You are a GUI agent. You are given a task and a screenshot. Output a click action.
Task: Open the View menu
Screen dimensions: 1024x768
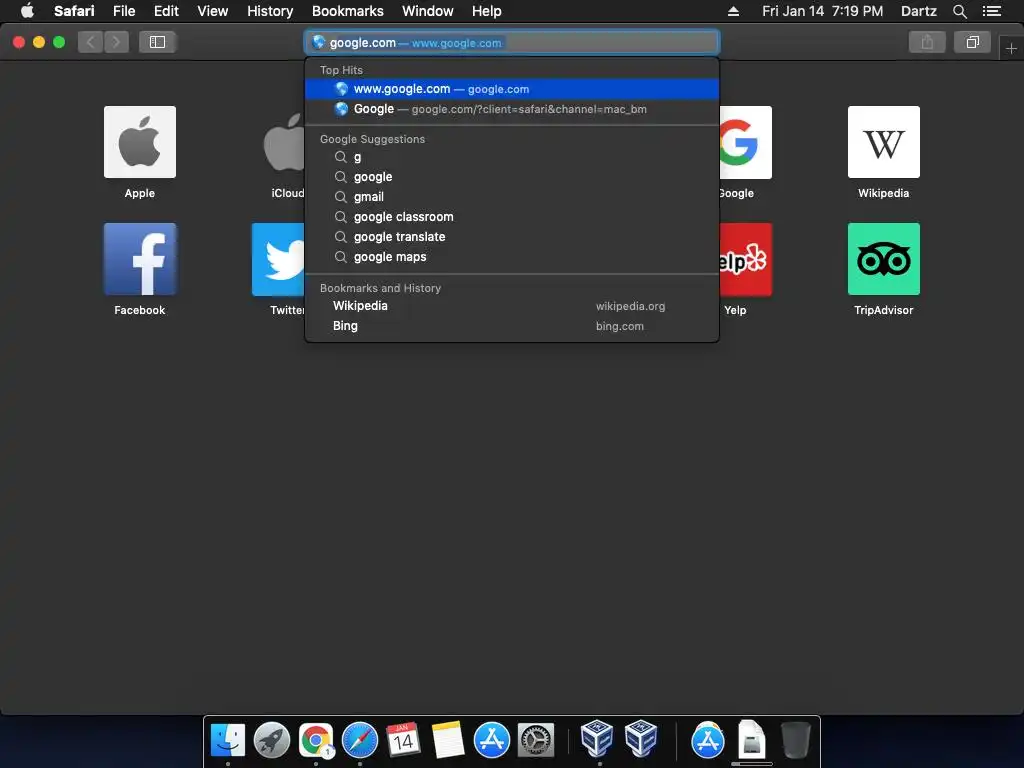click(212, 11)
